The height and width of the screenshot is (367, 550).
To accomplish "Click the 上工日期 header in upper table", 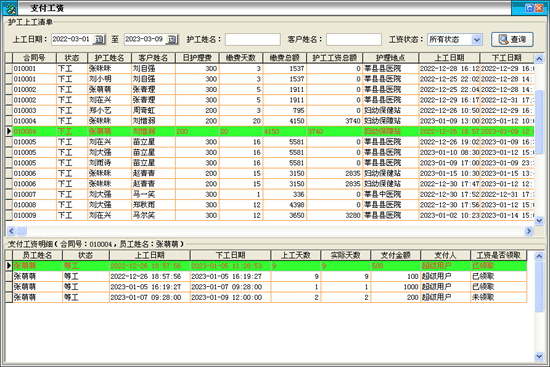I will coord(449,58).
